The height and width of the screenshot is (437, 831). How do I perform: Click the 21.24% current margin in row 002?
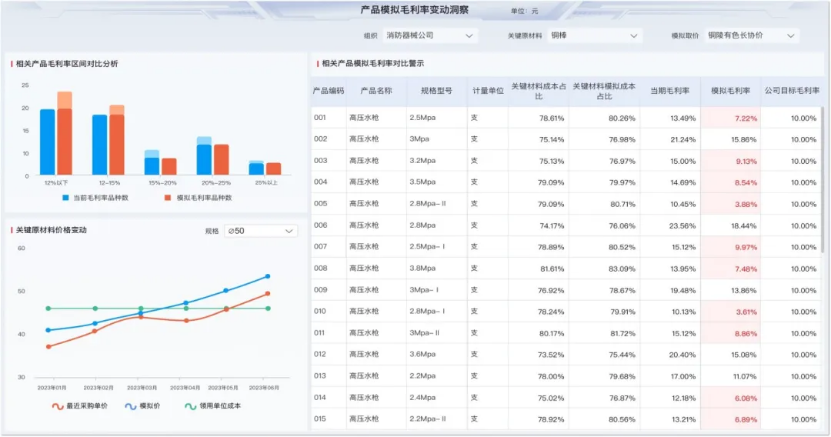(670, 140)
